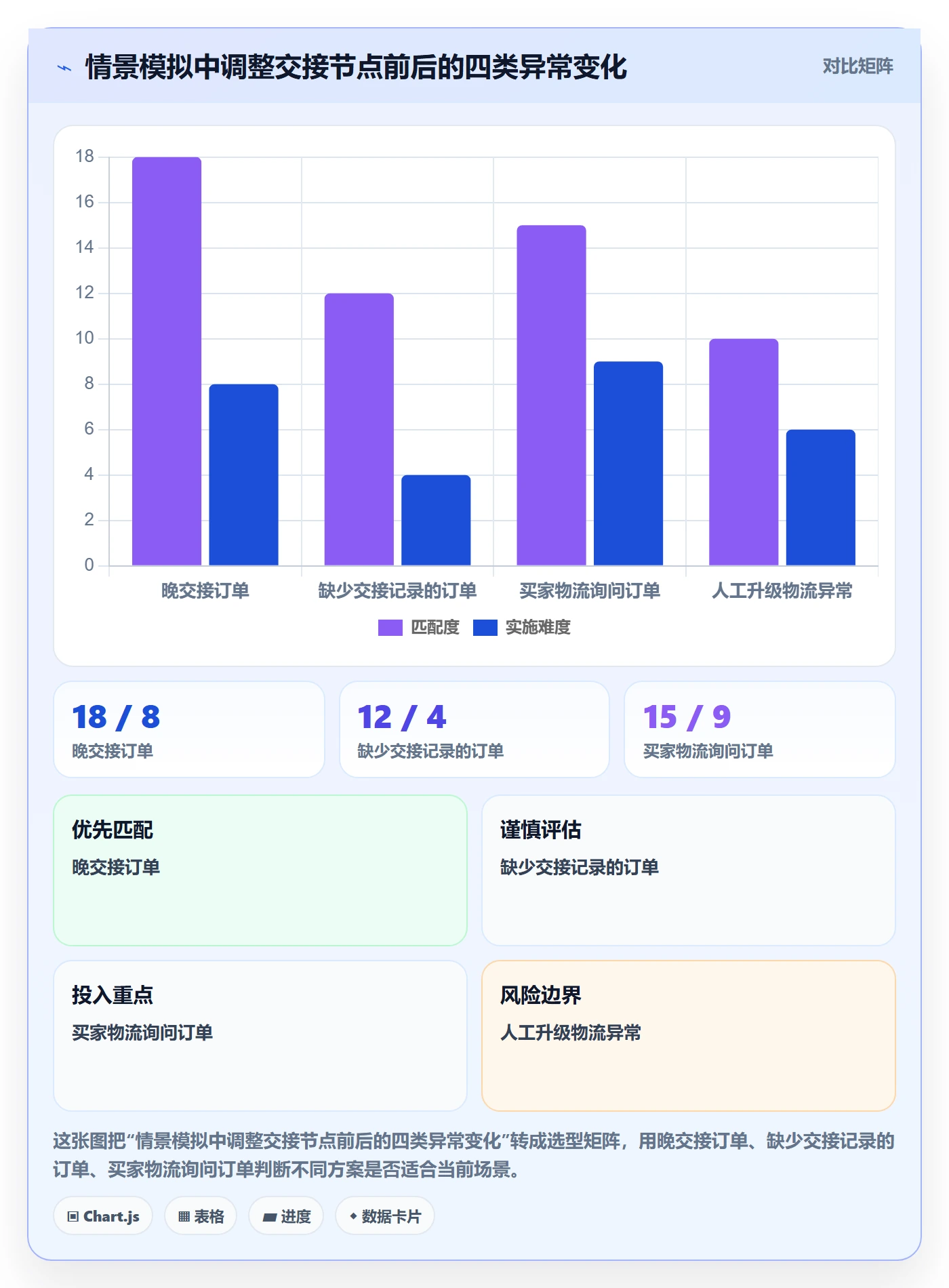Click the 晚交接订单 x-axis label
Image resolution: width=949 pixels, height=1288 pixels.
[x=205, y=591]
